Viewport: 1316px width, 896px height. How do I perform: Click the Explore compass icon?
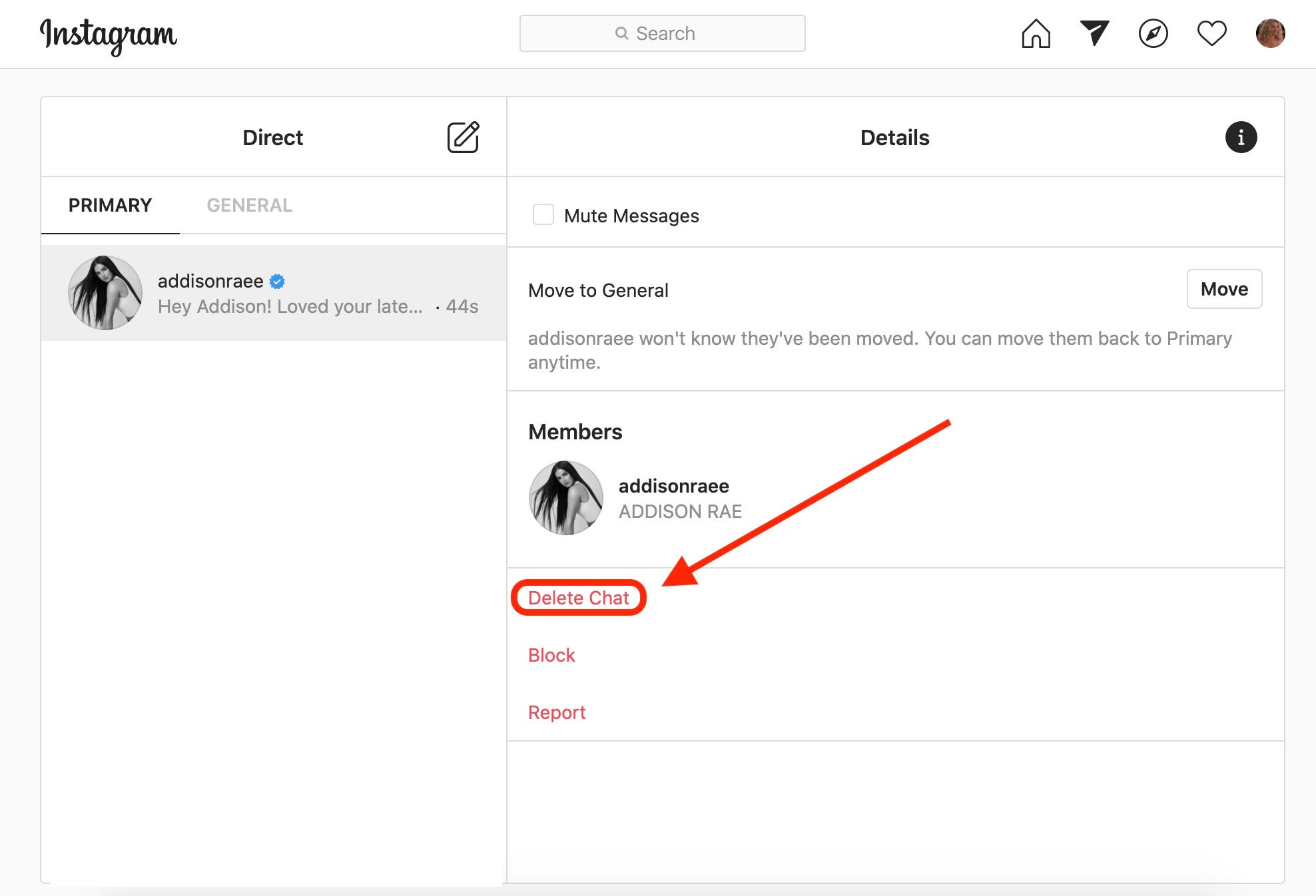1152,33
